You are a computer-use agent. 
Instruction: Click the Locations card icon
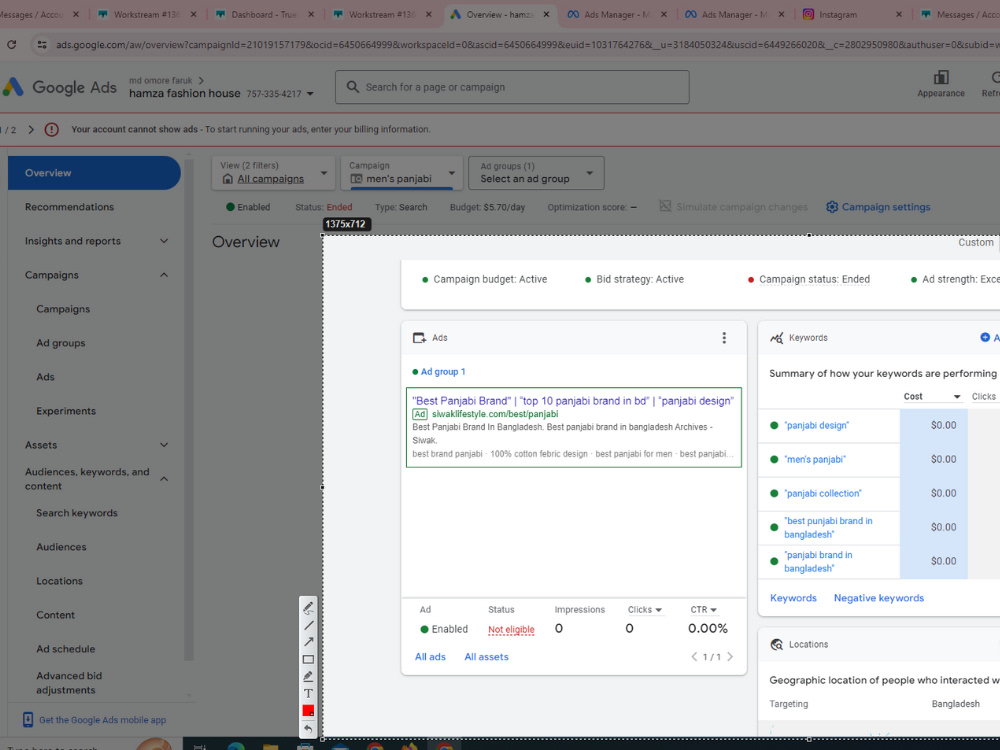(x=776, y=644)
